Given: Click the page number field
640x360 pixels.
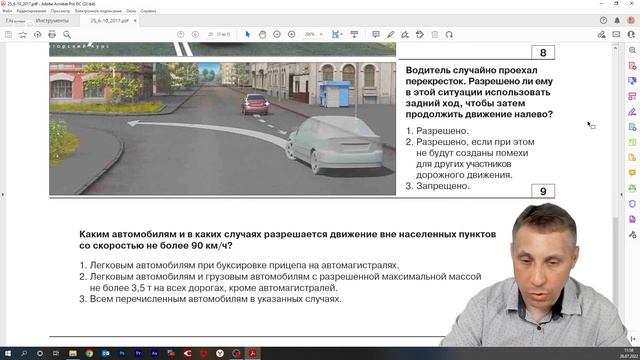Looking at the screenshot, I should [211, 35].
